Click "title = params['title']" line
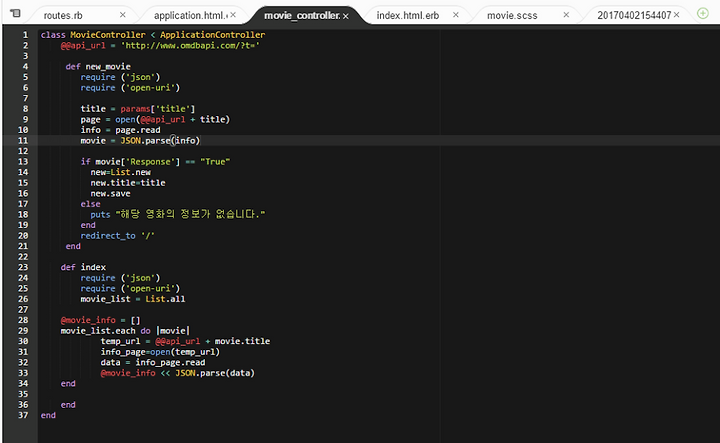The image size is (720, 443). (138, 109)
